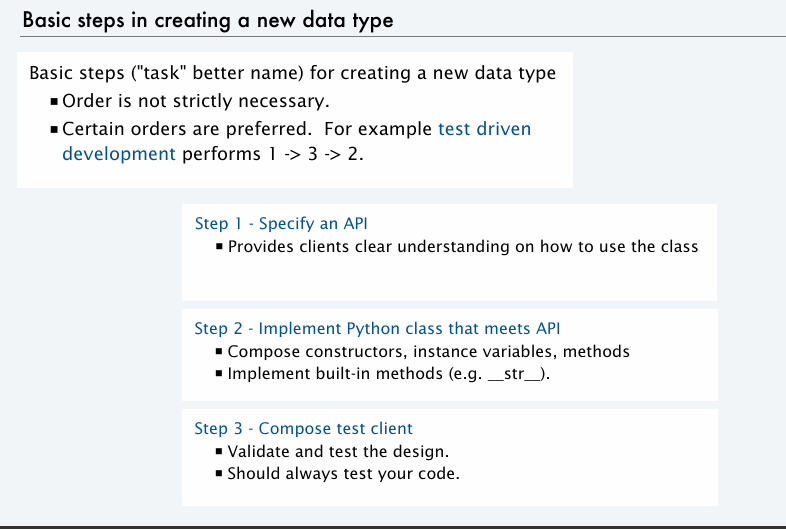
Task: Click the text 'Order is not strictly necessary.'
Action: pyautogui.click(x=196, y=101)
